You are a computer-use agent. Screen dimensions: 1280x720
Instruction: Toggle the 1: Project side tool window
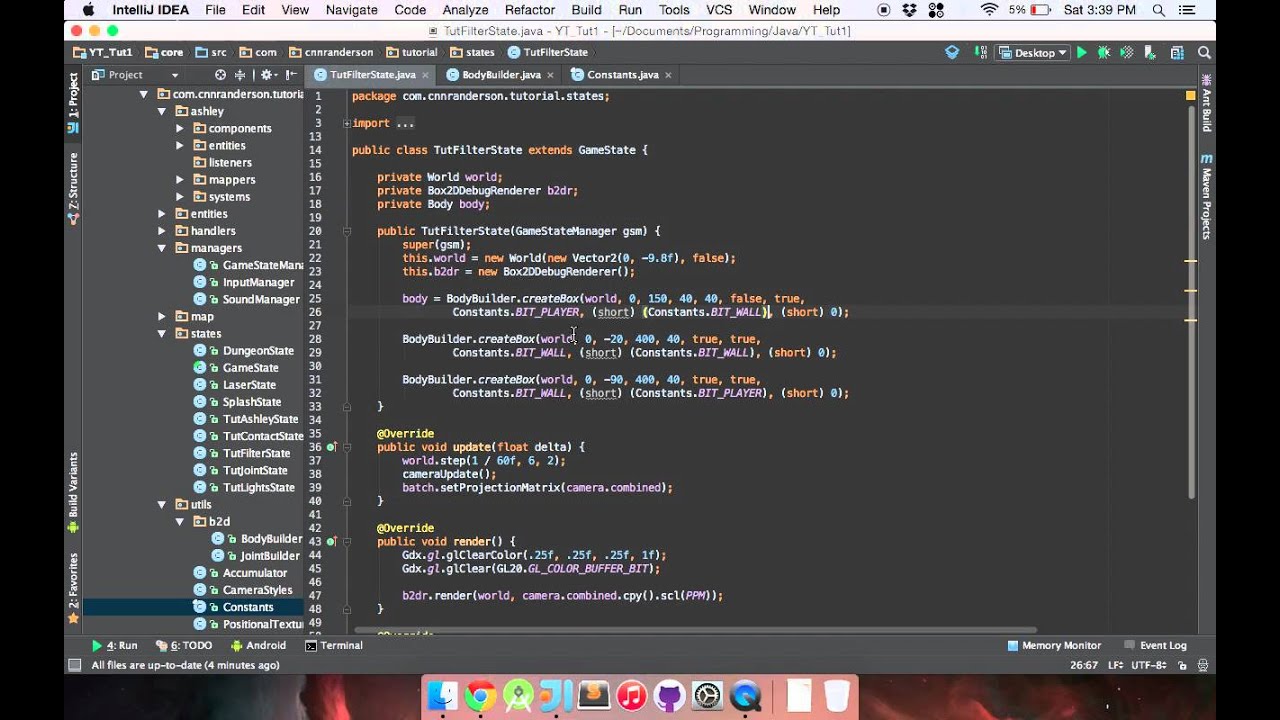coord(73,103)
